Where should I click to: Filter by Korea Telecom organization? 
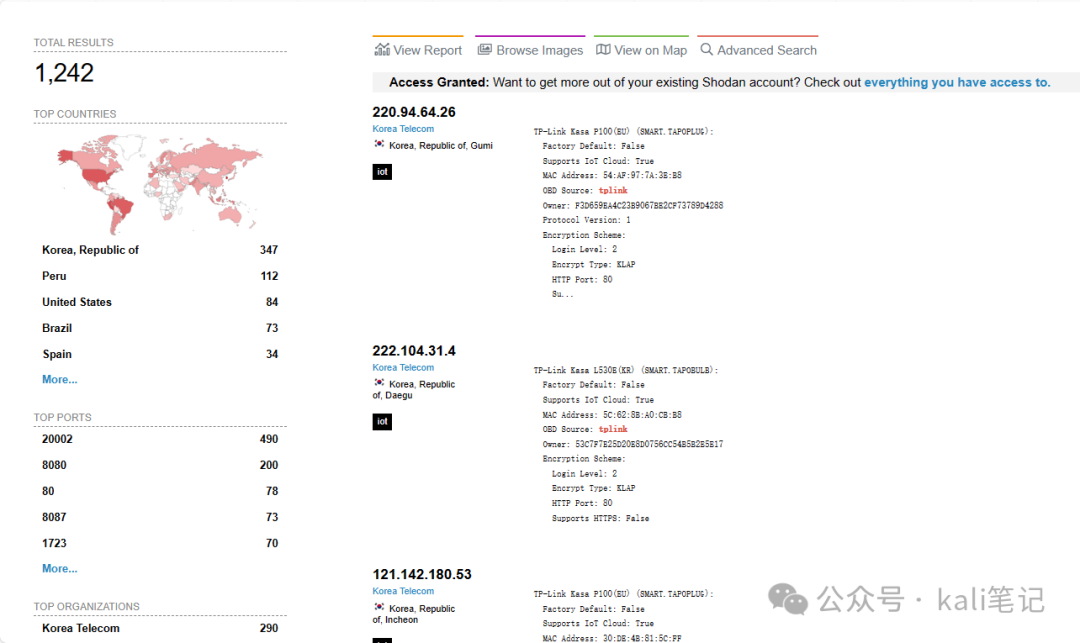click(x=160, y=628)
